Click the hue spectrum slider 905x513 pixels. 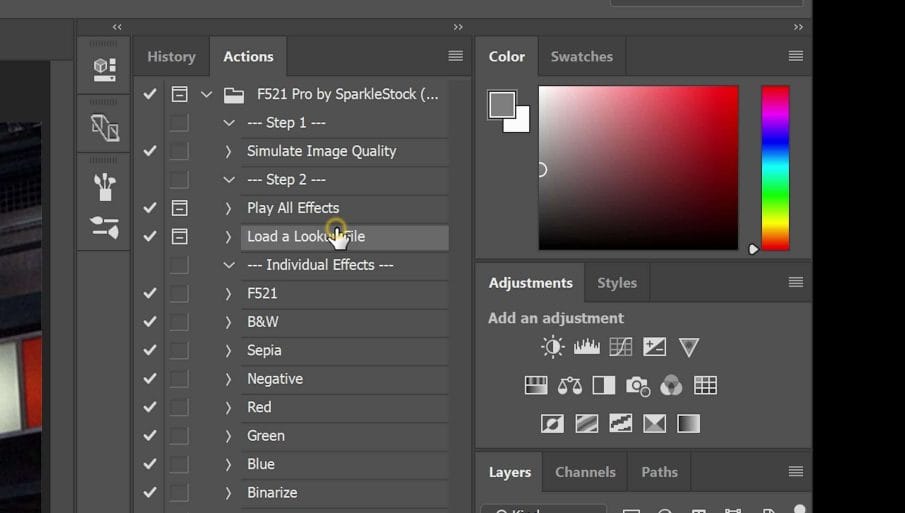775,167
